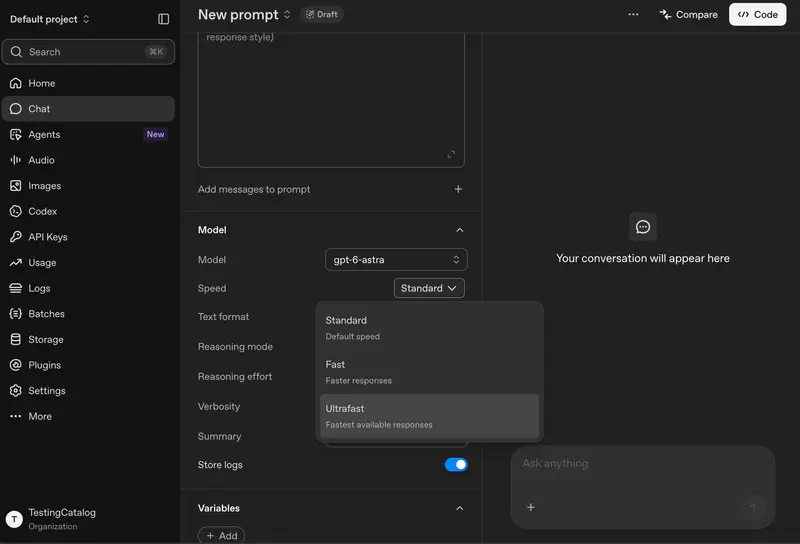This screenshot has height=544, width=800.
Task: Click the Code button
Action: tap(758, 14)
